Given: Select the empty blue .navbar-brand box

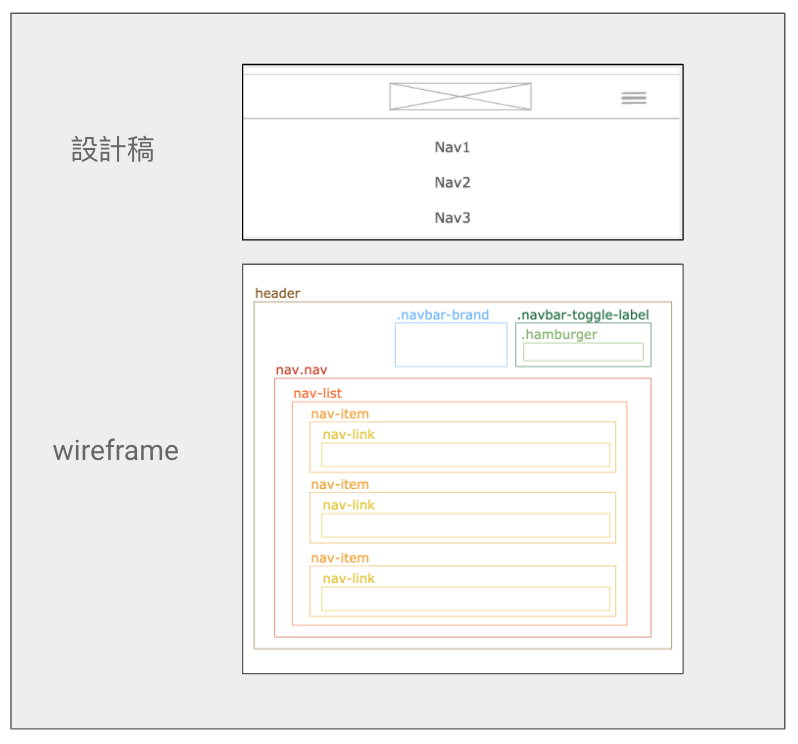Looking at the screenshot, I should point(450,345).
